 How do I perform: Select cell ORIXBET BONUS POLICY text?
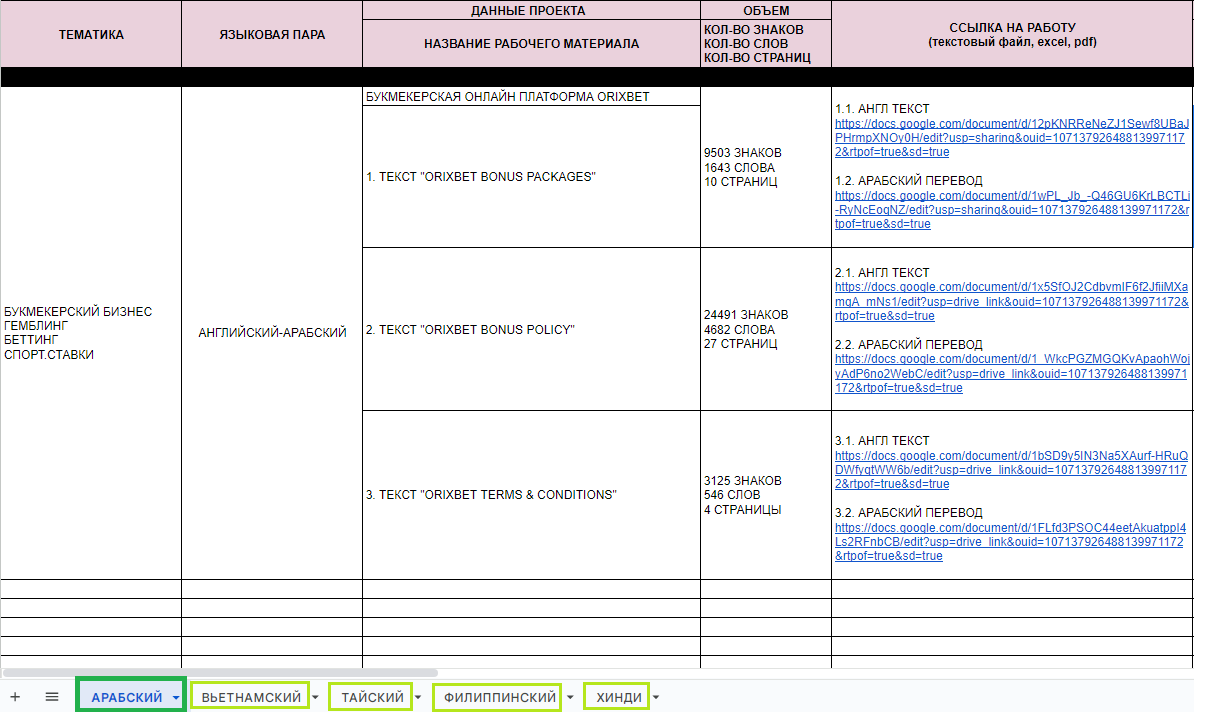[x=532, y=329]
